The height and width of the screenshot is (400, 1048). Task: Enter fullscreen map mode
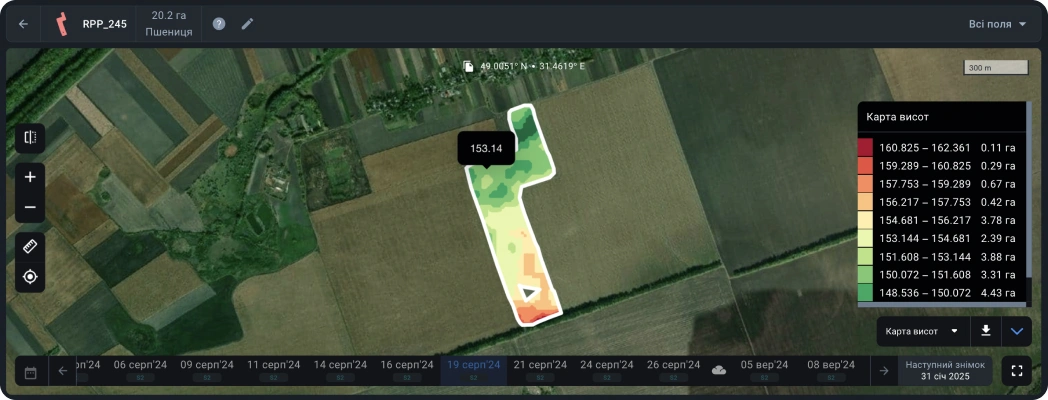pyautogui.click(x=1016, y=371)
